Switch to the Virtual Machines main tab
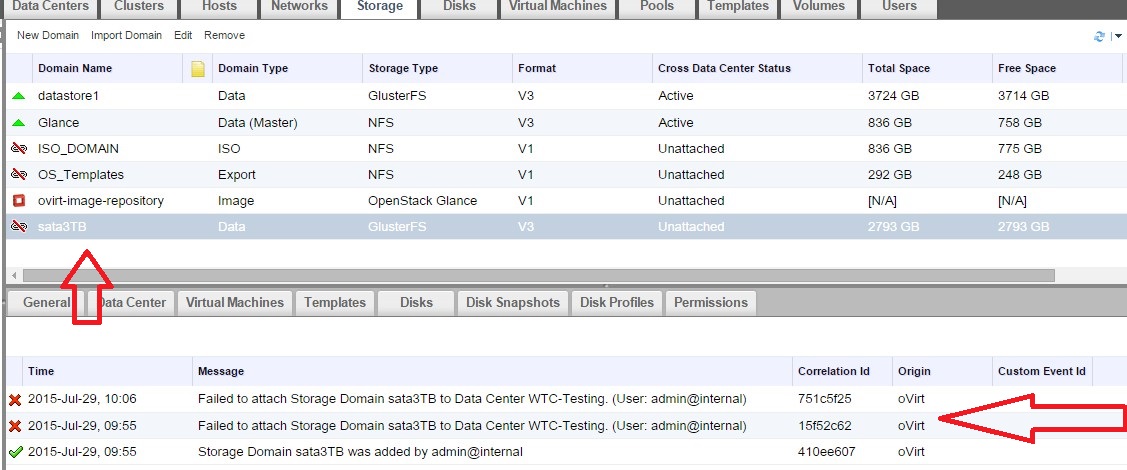 click(557, 7)
